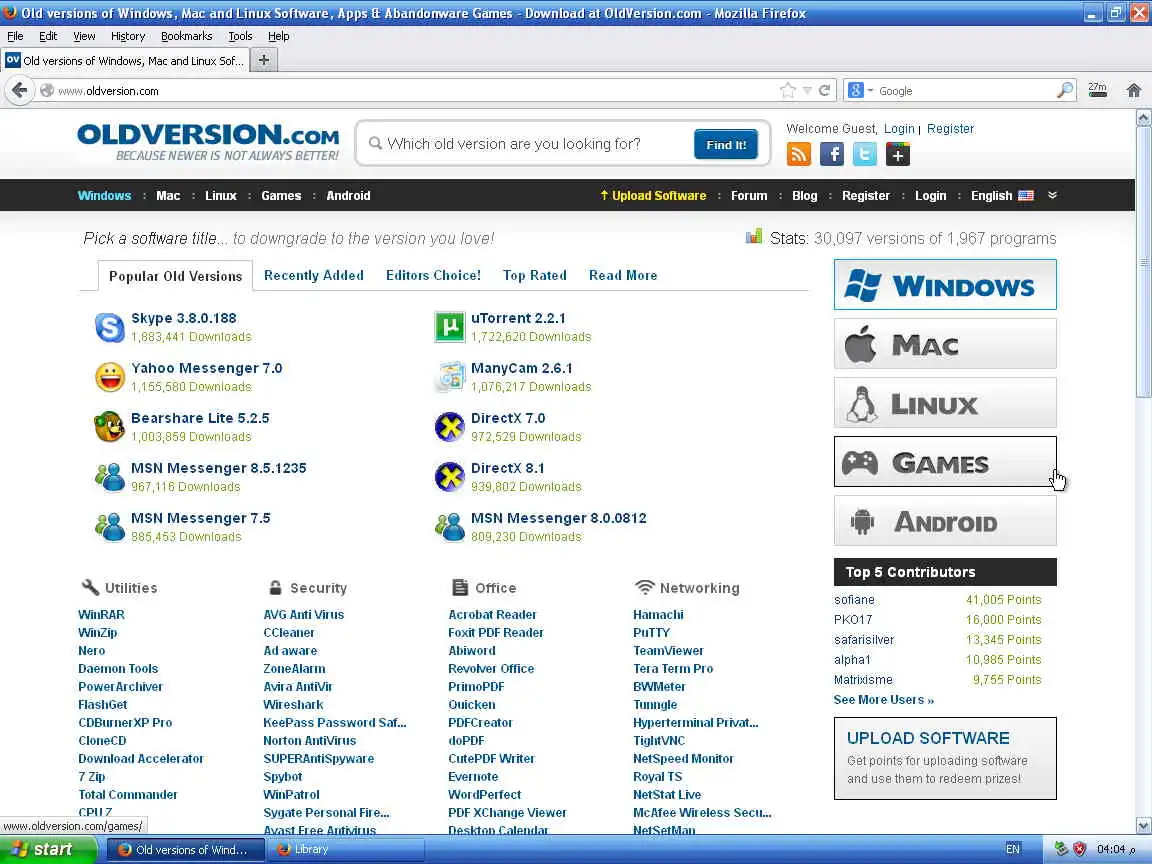Click the EN language indicator in taskbar
The width and height of the screenshot is (1152, 864).
(1013, 849)
